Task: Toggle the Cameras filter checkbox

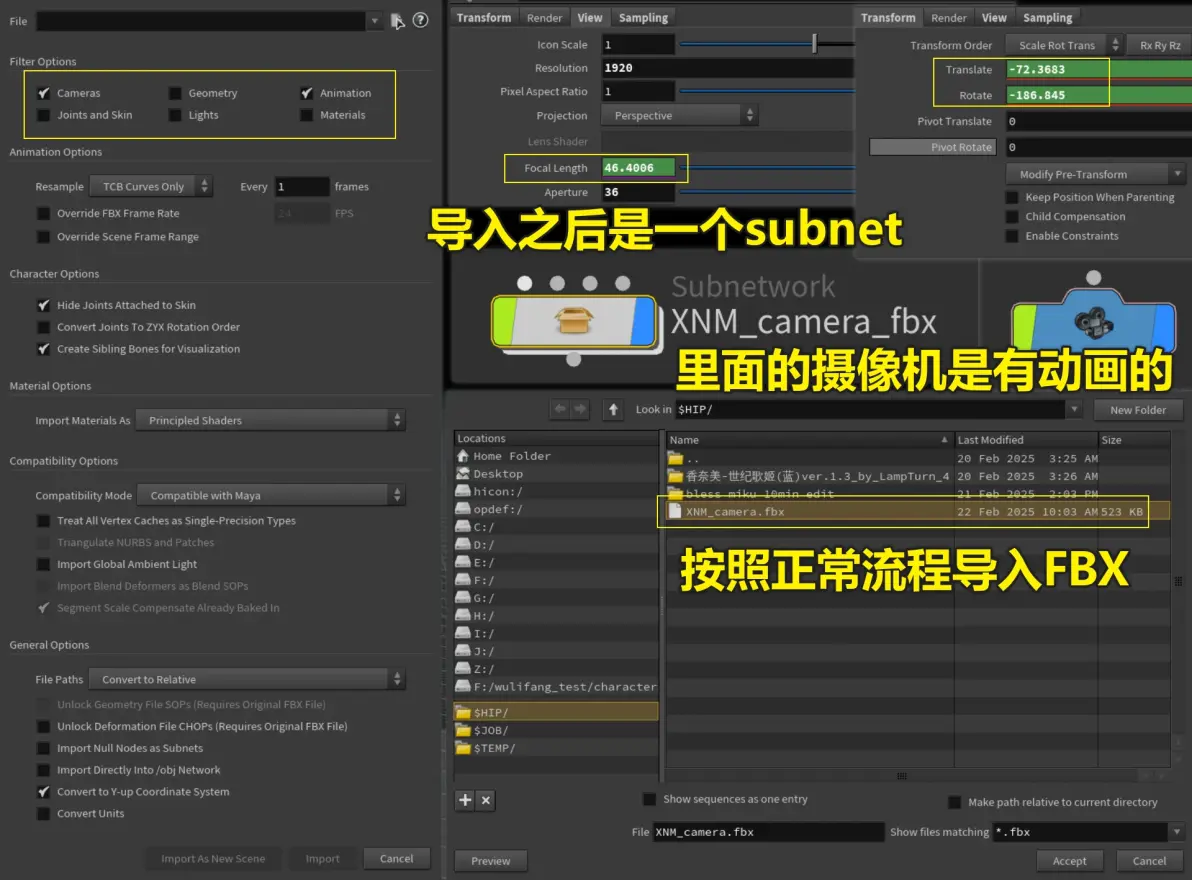Action: 44,93
